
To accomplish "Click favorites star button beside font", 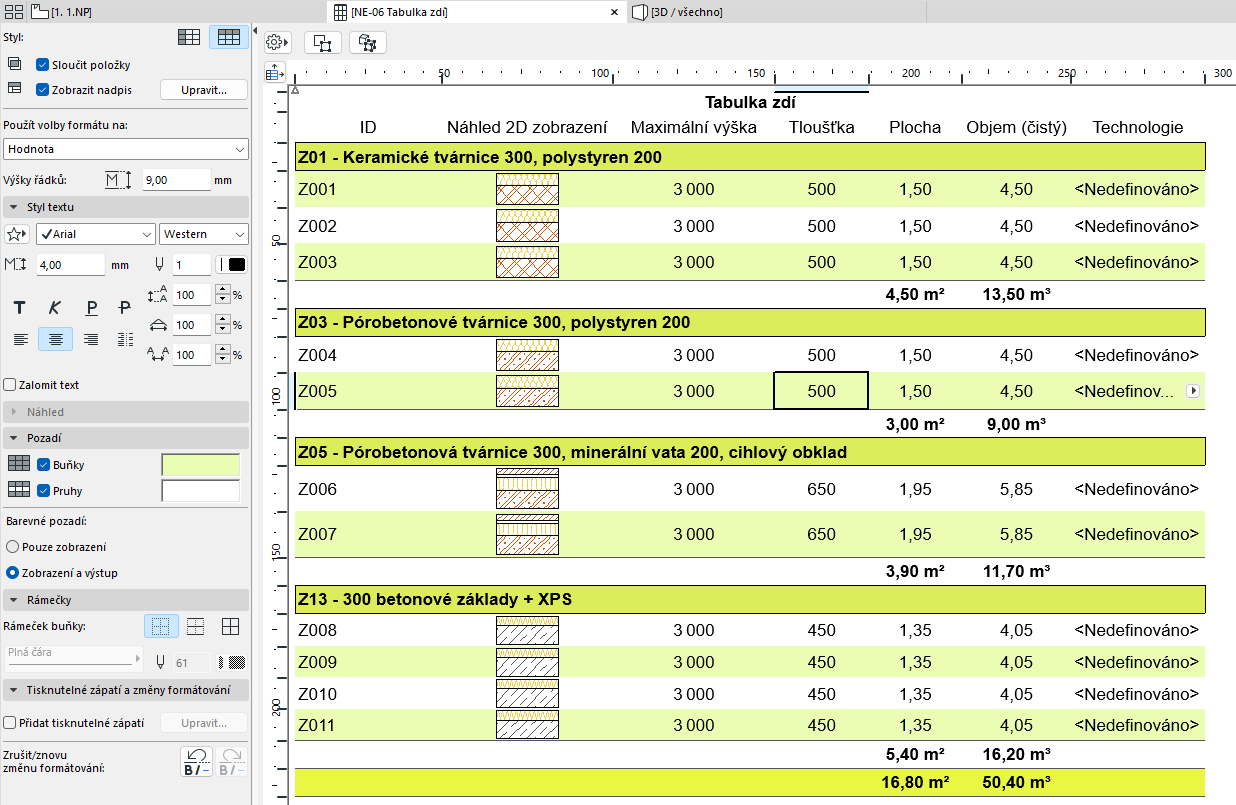I will coord(17,234).
